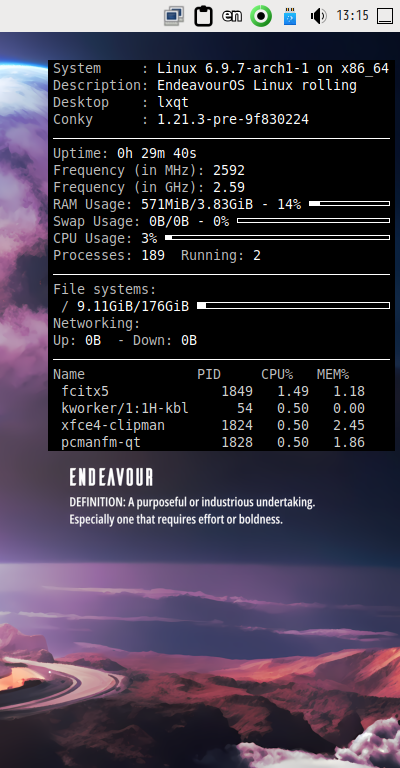Click the RAM Usage progress bar
This screenshot has height=768, width=400.
350,203
